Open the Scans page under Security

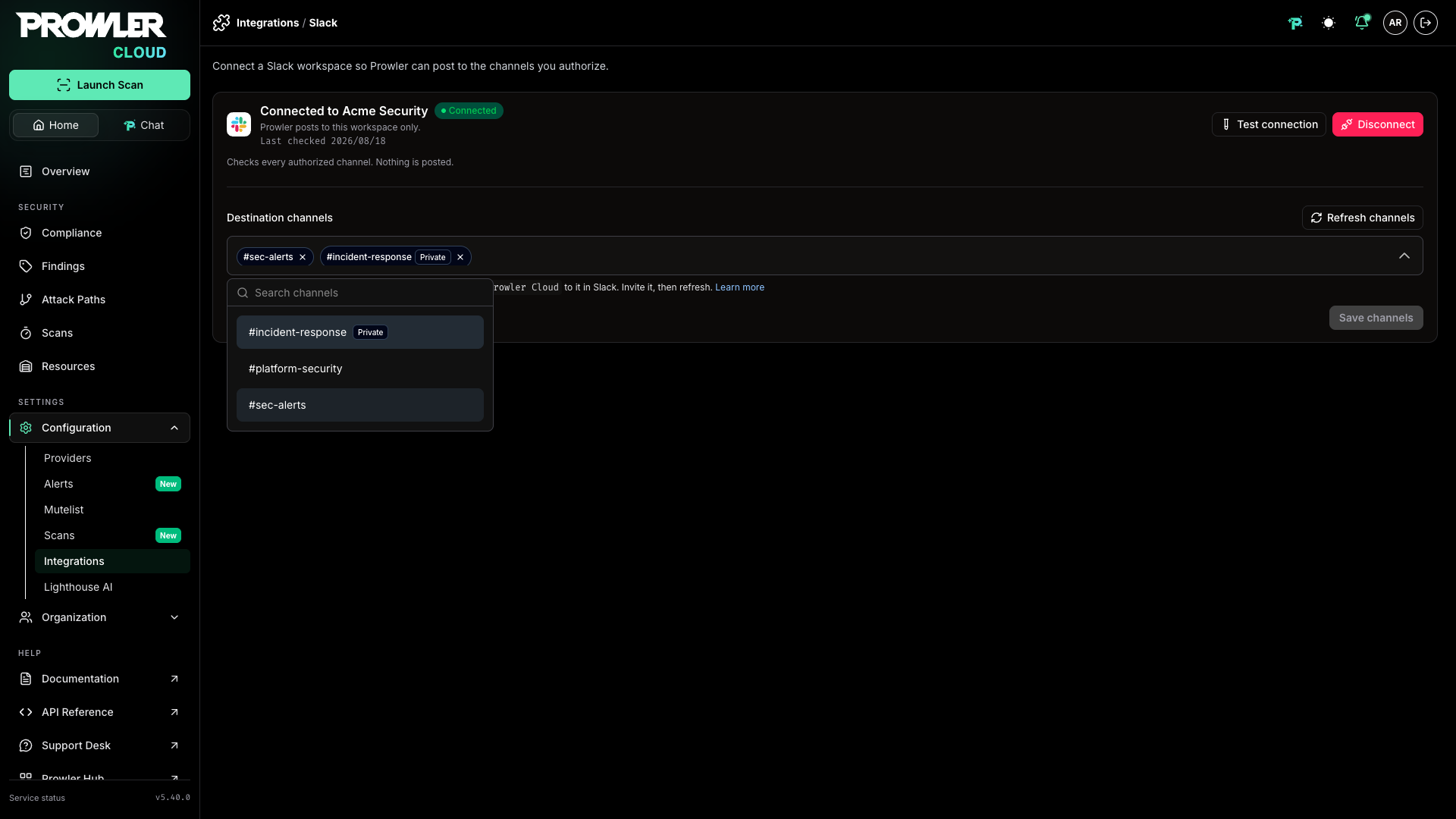pyautogui.click(x=99, y=333)
